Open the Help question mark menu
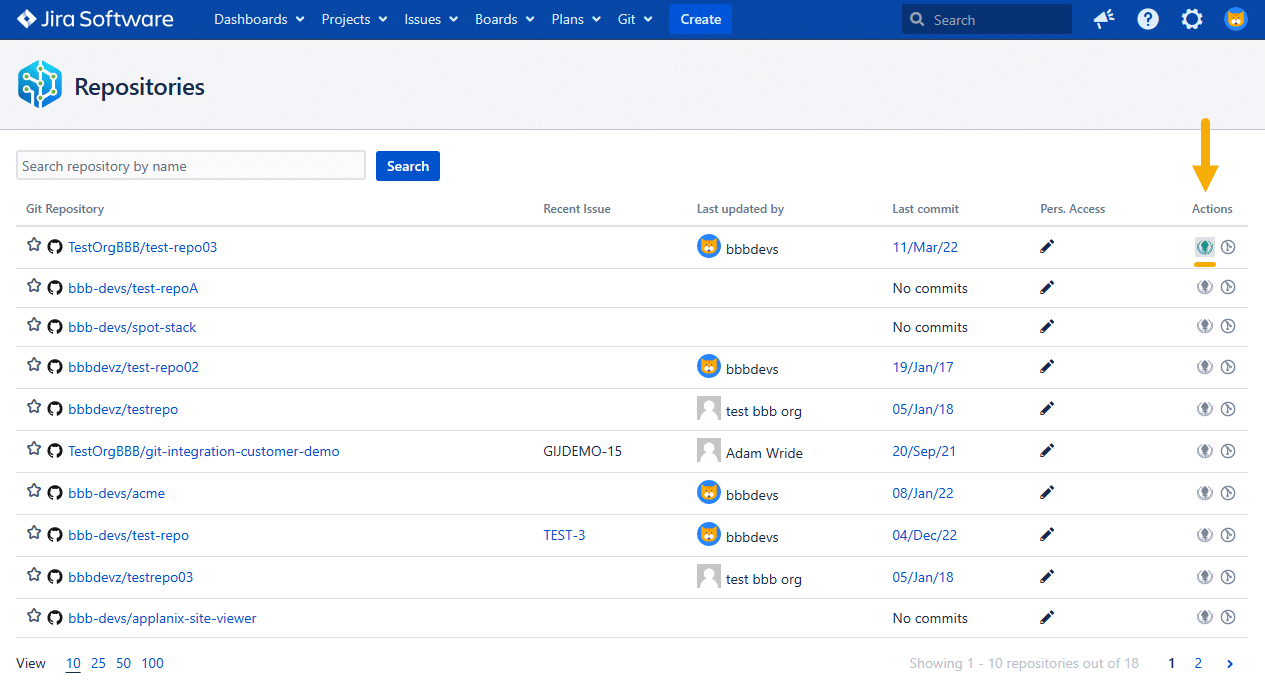This screenshot has width=1265, height=692. (x=1148, y=19)
